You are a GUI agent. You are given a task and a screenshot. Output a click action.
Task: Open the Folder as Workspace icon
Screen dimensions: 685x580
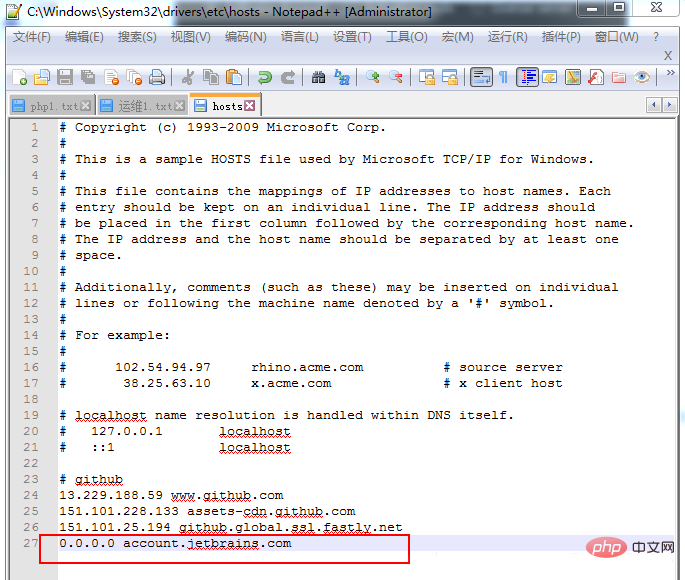point(619,77)
